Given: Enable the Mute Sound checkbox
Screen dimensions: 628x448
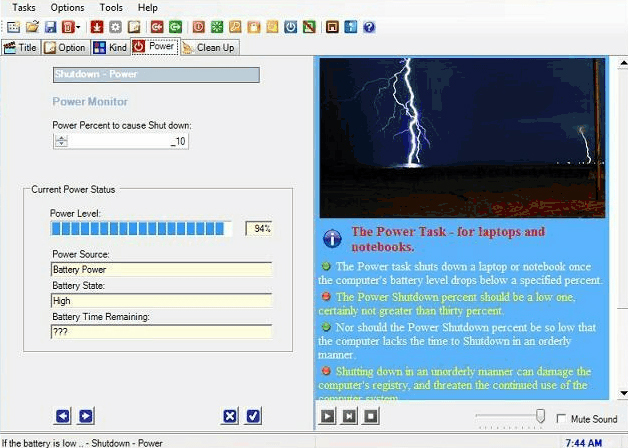Looking at the screenshot, I should [x=561, y=419].
